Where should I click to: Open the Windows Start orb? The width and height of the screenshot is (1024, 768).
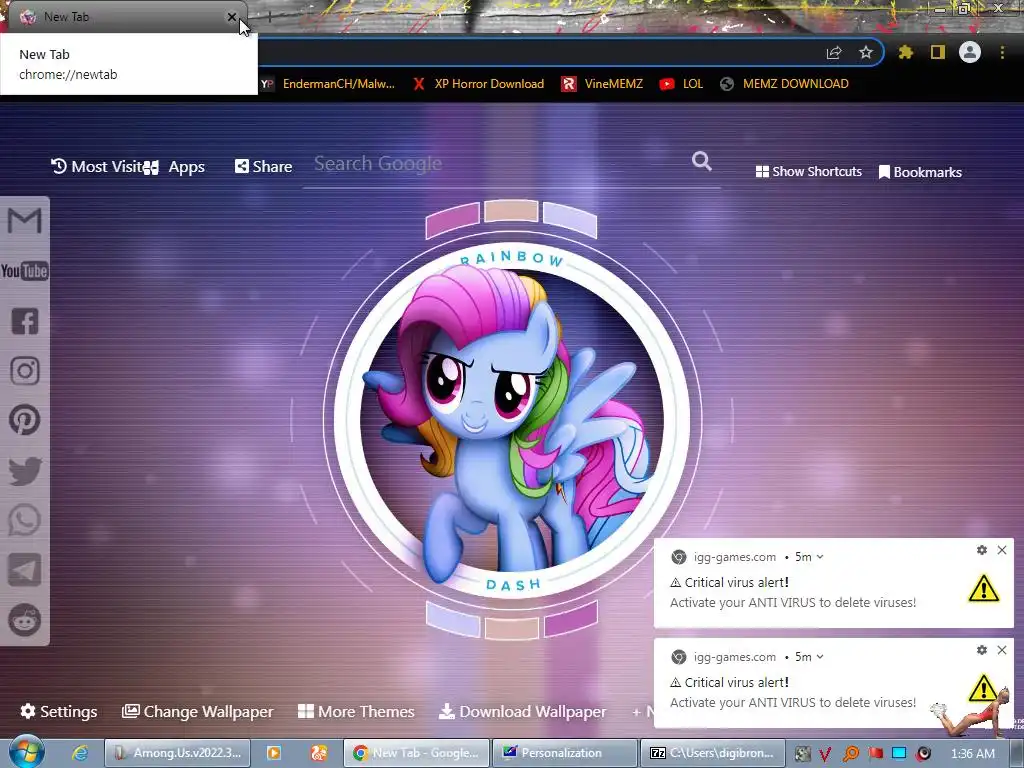pyautogui.click(x=26, y=752)
